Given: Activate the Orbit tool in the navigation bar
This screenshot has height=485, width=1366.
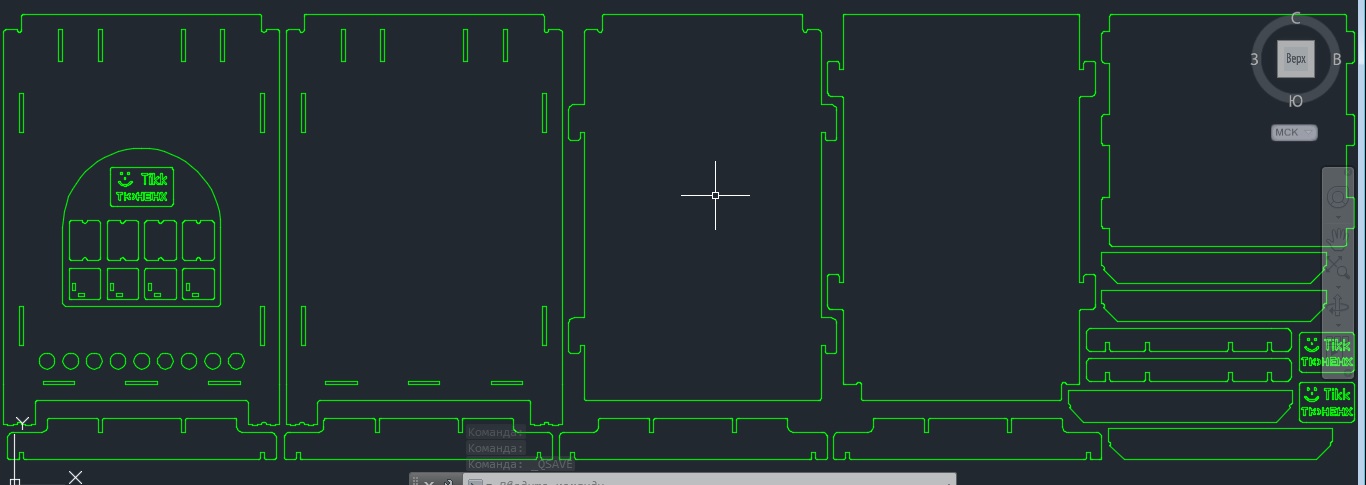Looking at the screenshot, I should pyautogui.click(x=1339, y=306).
